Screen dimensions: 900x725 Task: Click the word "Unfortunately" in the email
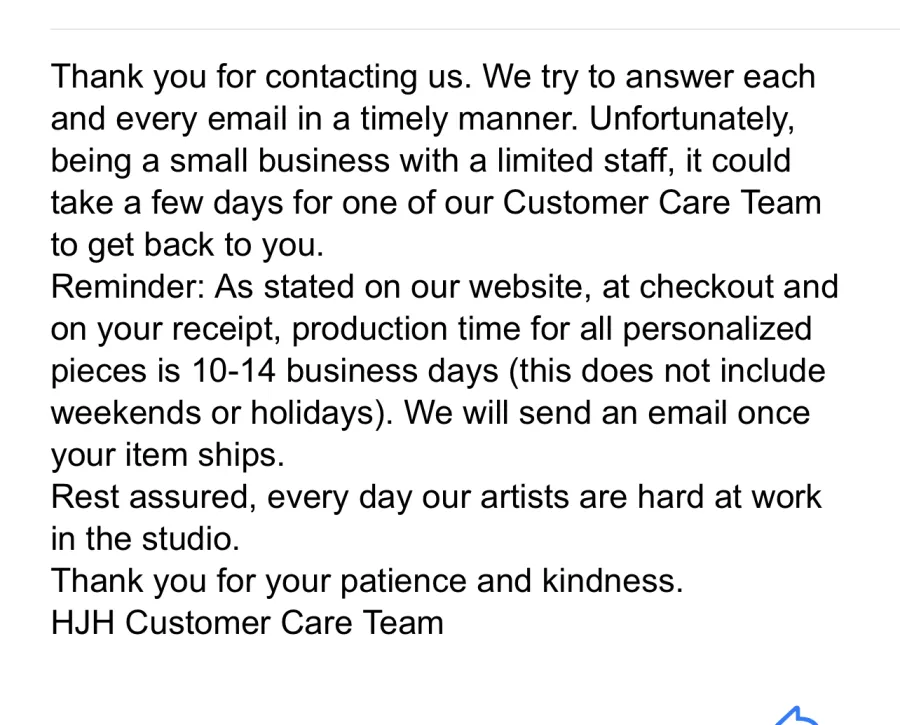pos(702,119)
